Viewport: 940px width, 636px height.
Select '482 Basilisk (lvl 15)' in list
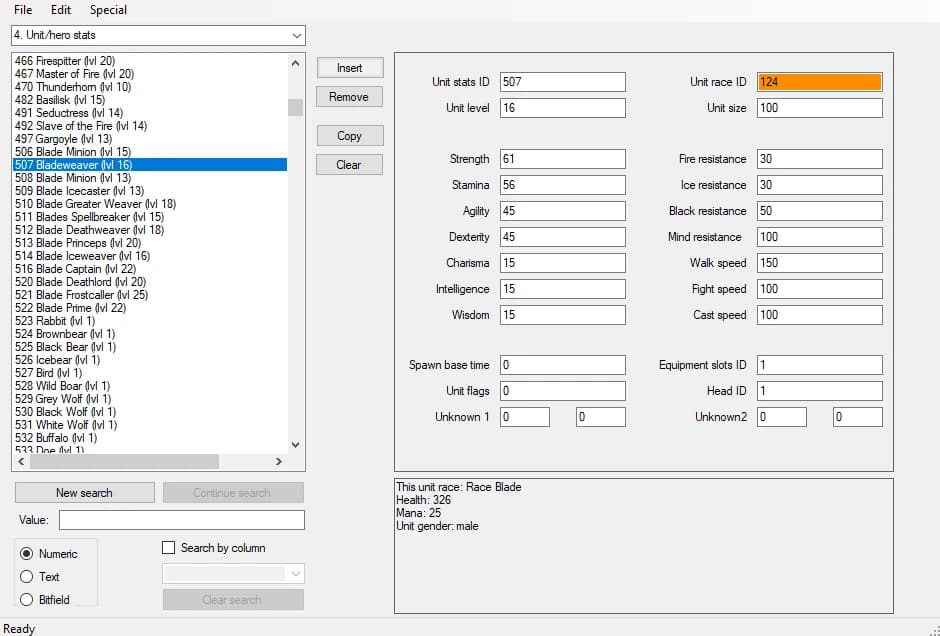click(150, 100)
